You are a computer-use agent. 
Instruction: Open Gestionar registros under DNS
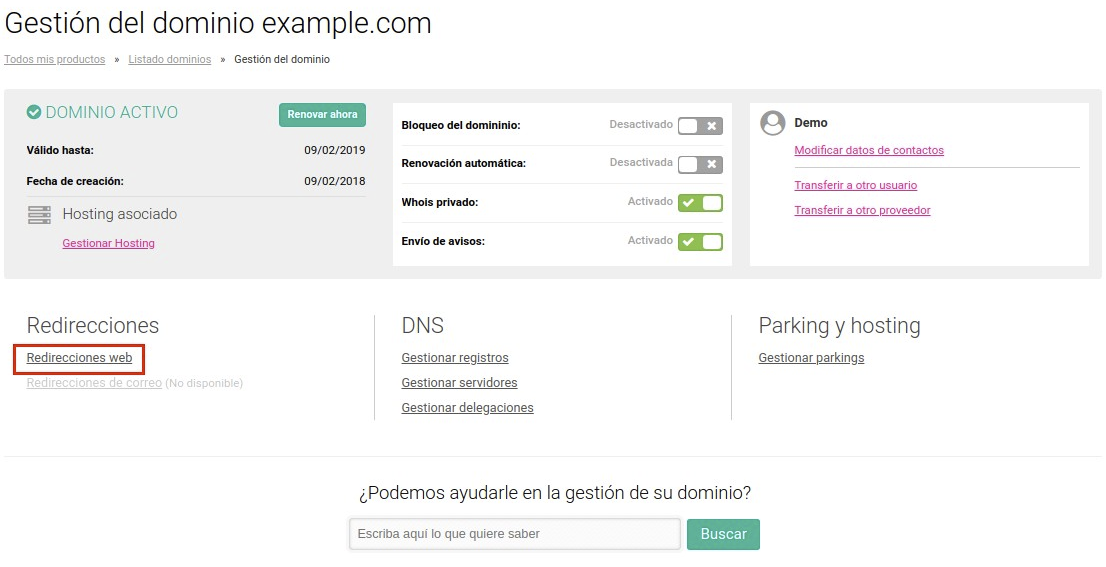[455, 358]
